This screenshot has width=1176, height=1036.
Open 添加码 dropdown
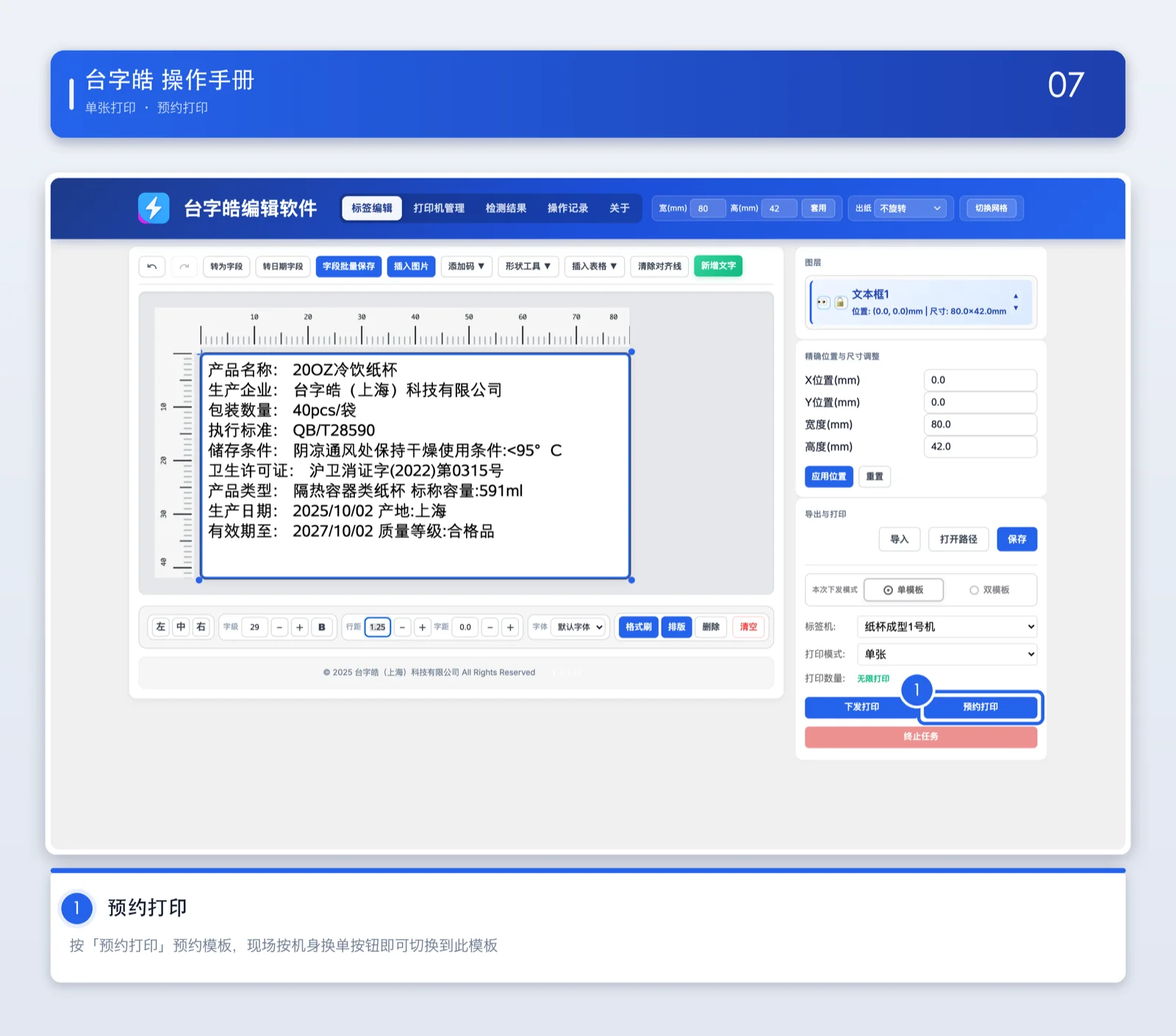pyautogui.click(x=466, y=266)
